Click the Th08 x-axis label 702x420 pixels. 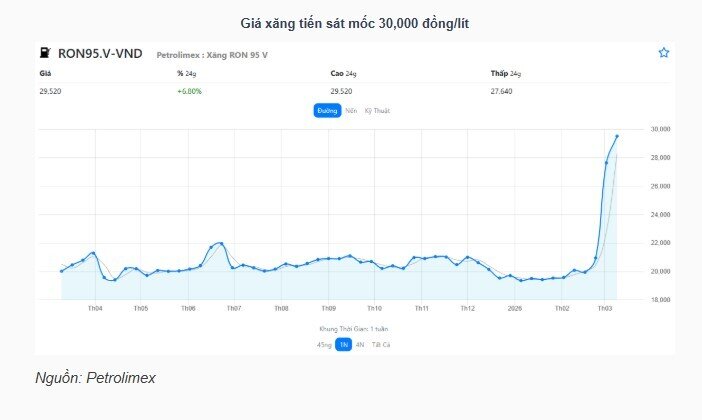[281, 308]
